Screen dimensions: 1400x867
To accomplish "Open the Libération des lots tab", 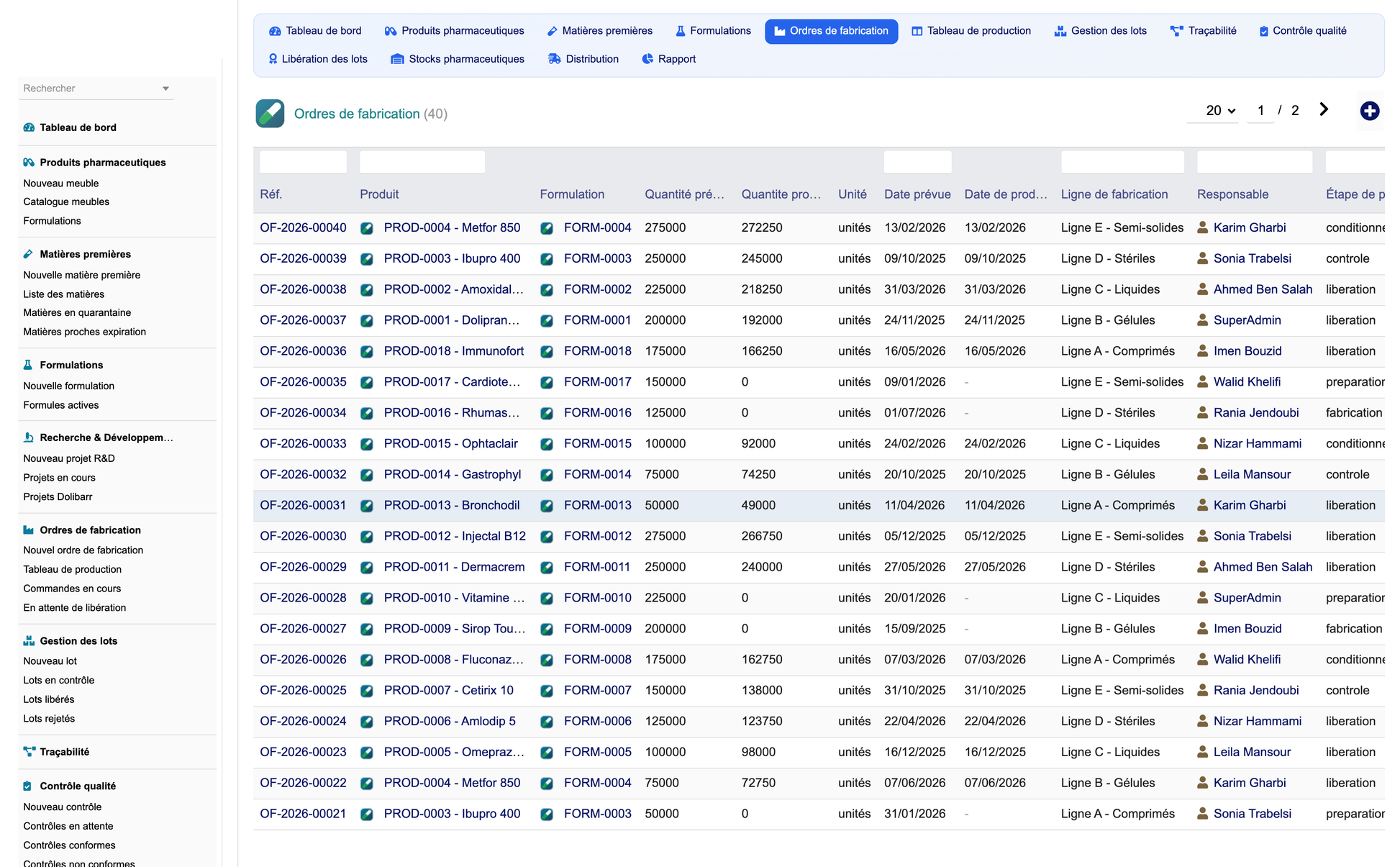I will tap(317, 59).
